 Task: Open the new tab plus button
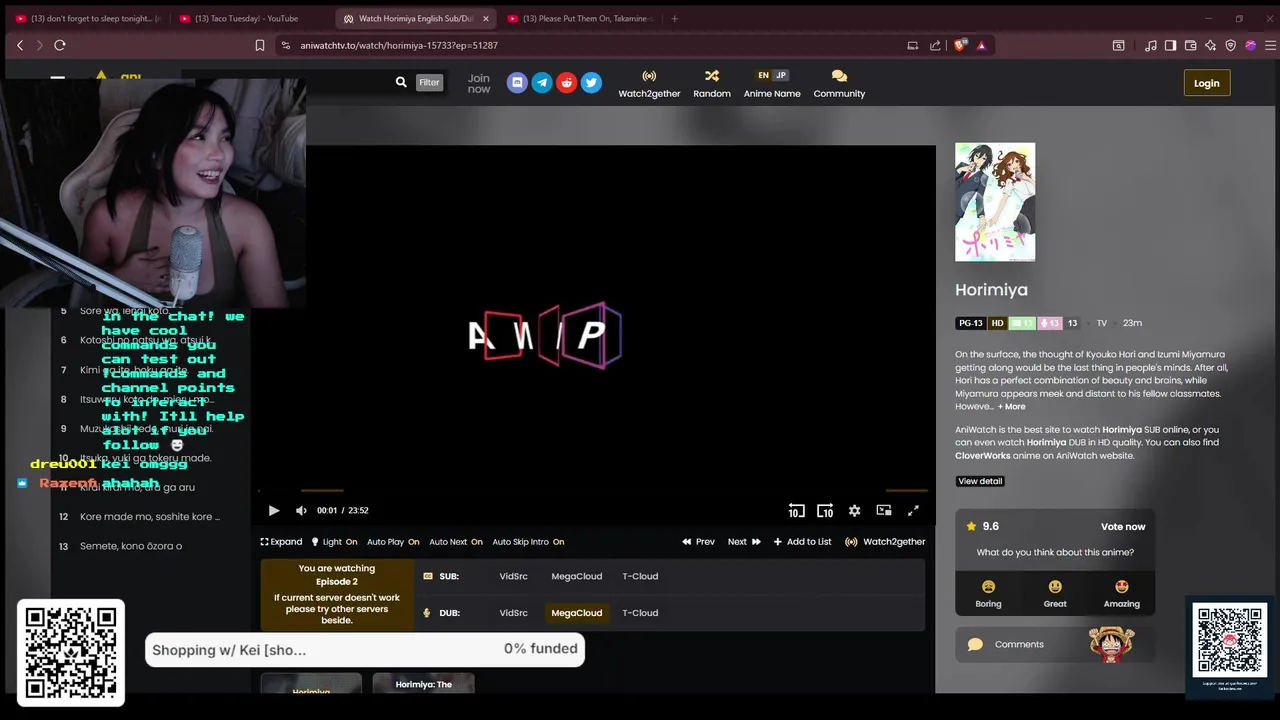pyautogui.click(x=674, y=18)
